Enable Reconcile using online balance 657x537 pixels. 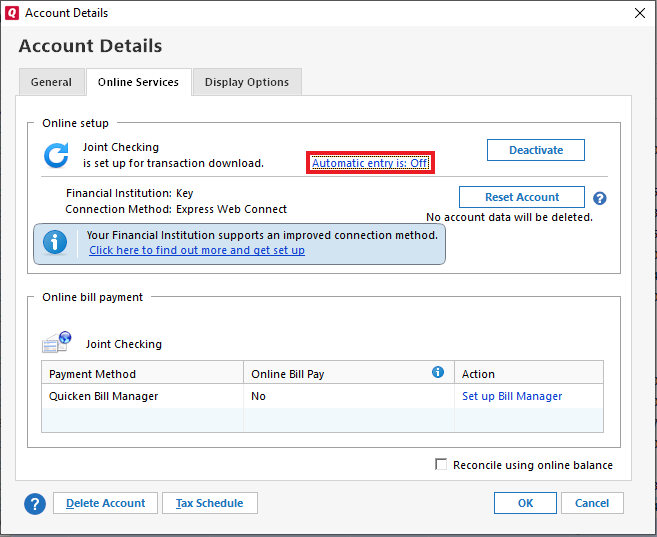pyautogui.click(x=441, y=465)
